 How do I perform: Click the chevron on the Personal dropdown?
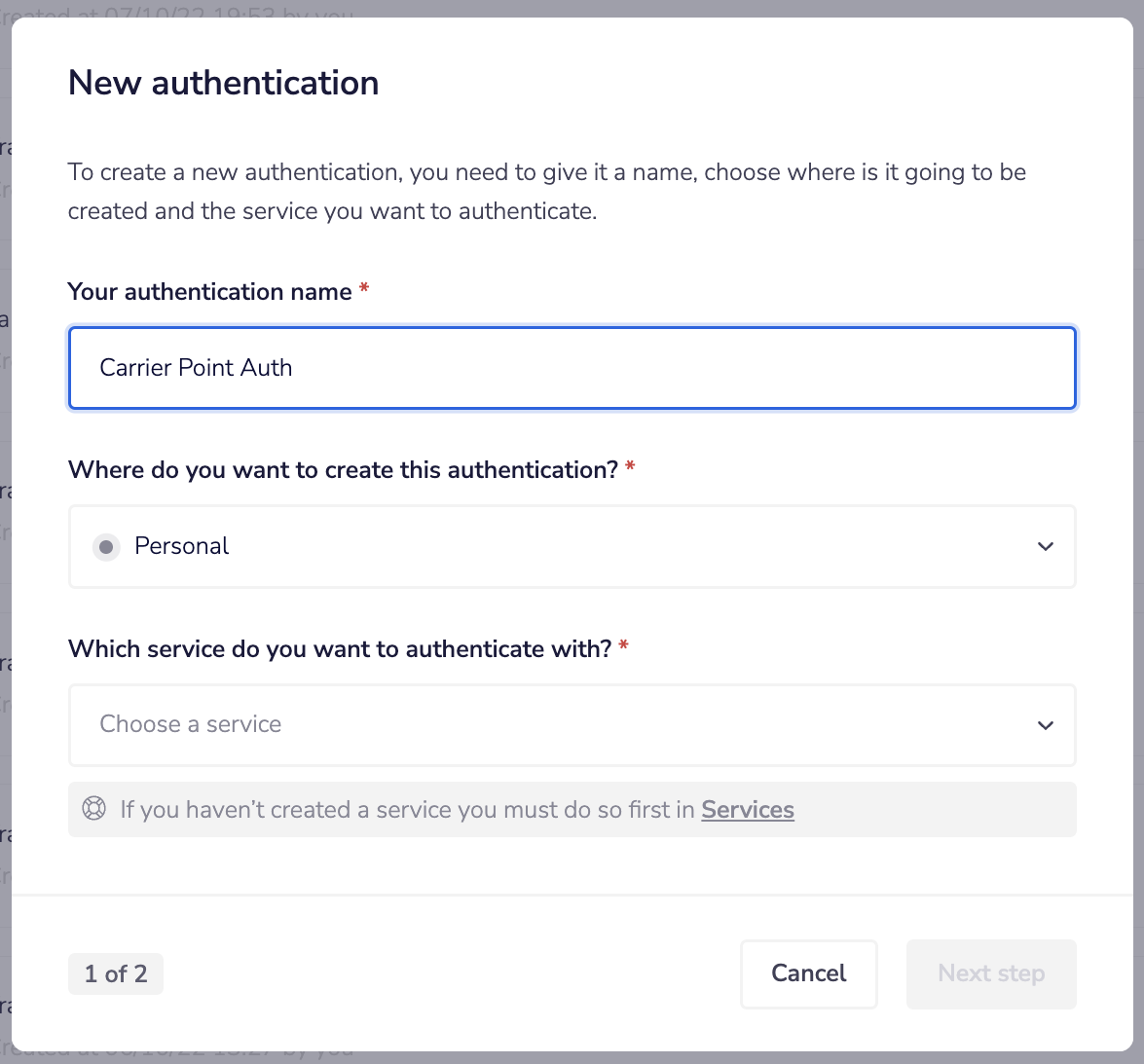(x=1046, y=546)
